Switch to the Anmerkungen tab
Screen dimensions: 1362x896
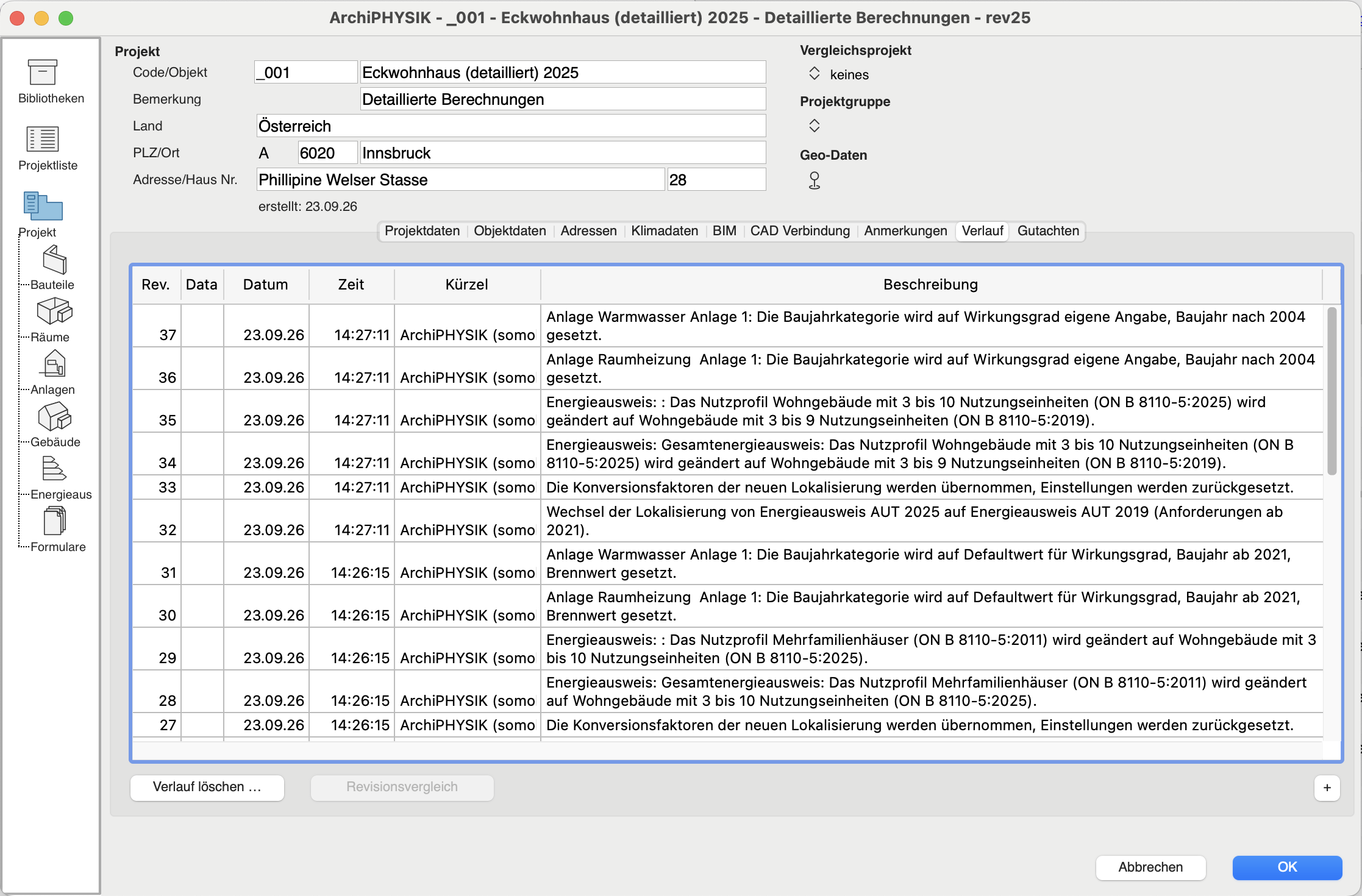click(905, 231)
